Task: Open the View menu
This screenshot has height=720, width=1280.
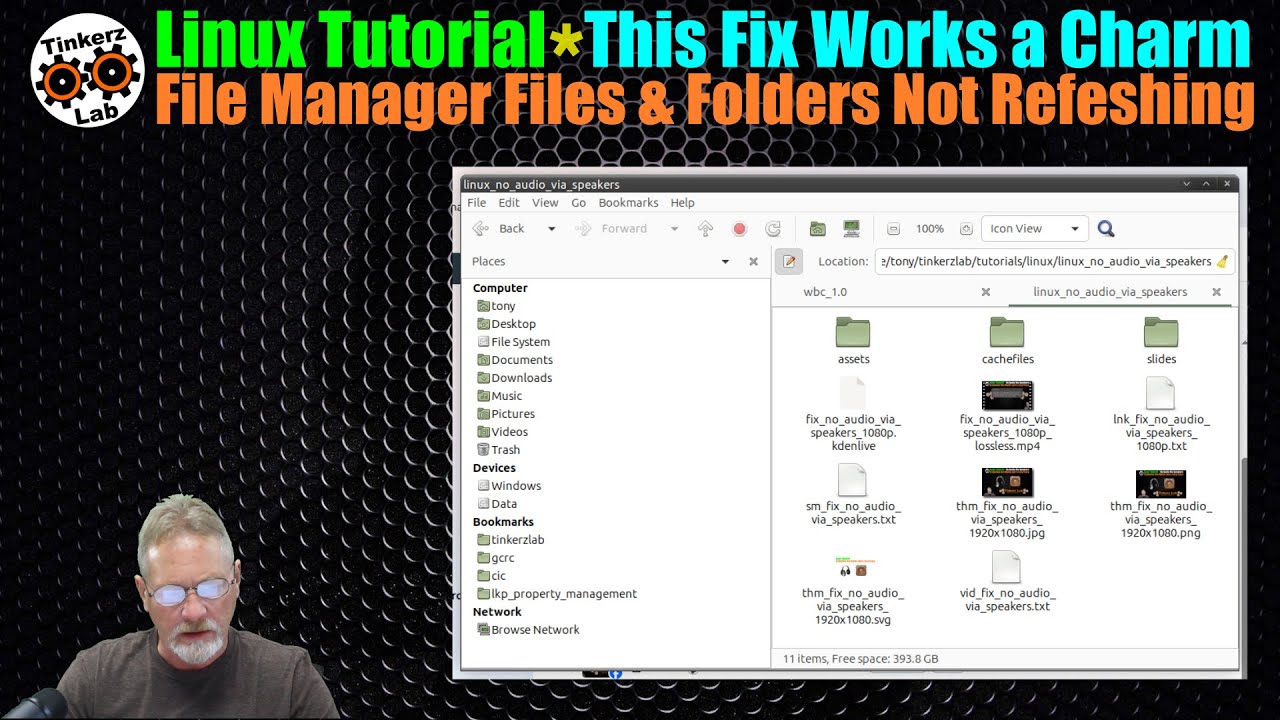Action: pyautogui.click(x=545, y=203)
